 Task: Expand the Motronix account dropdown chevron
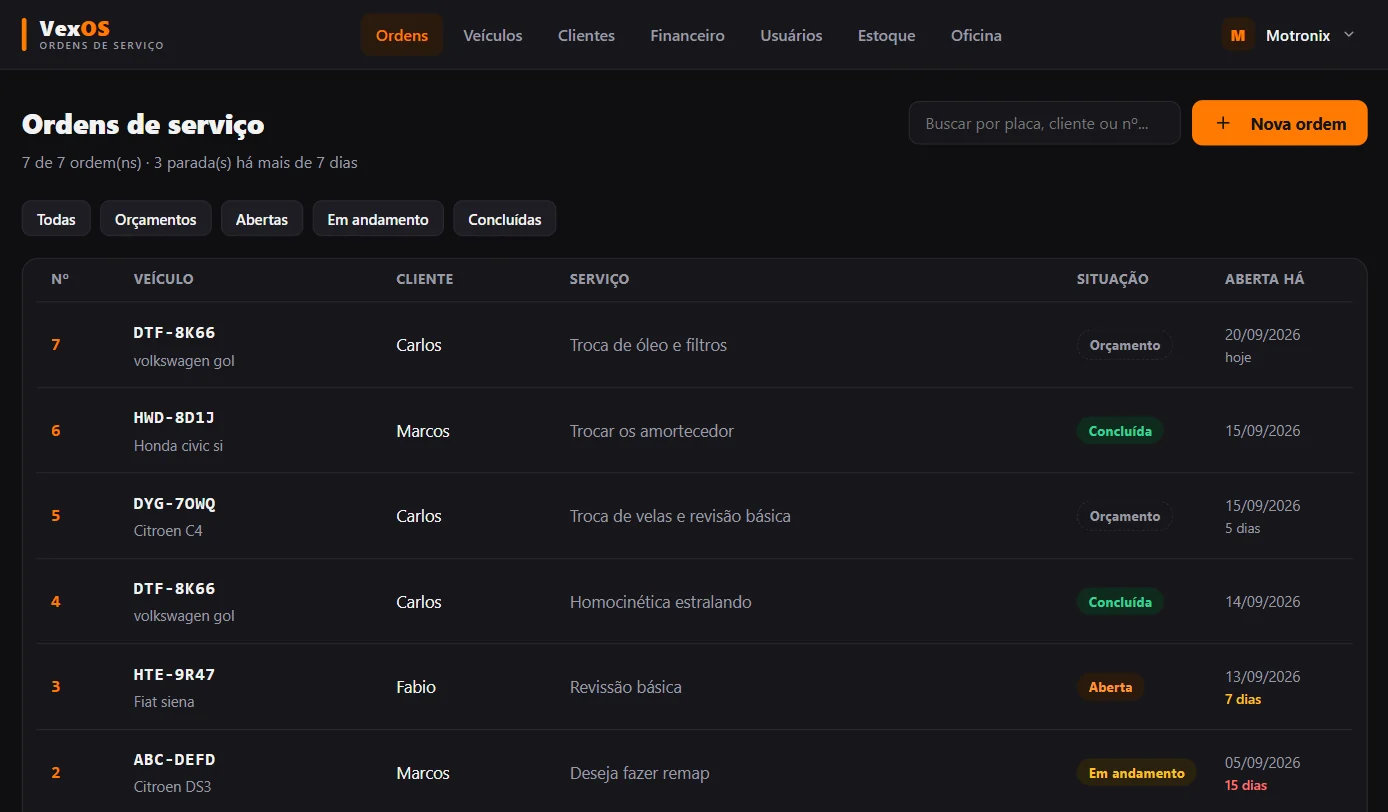click(x=1348, y=35)
